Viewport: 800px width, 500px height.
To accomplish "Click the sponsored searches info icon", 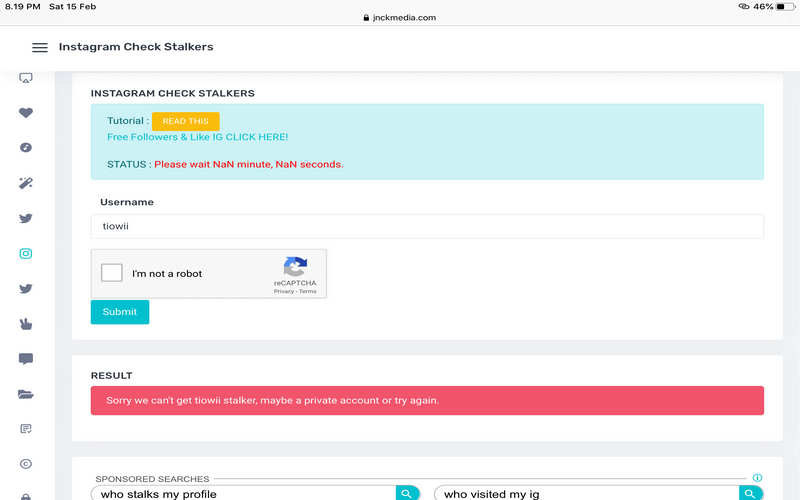I will [757, 478].
